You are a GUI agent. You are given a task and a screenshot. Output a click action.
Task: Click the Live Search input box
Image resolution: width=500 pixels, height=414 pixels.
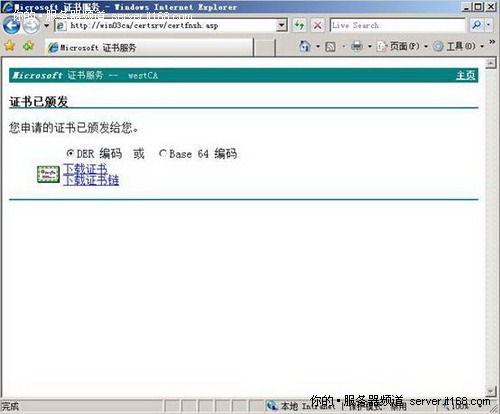(397, 25)
